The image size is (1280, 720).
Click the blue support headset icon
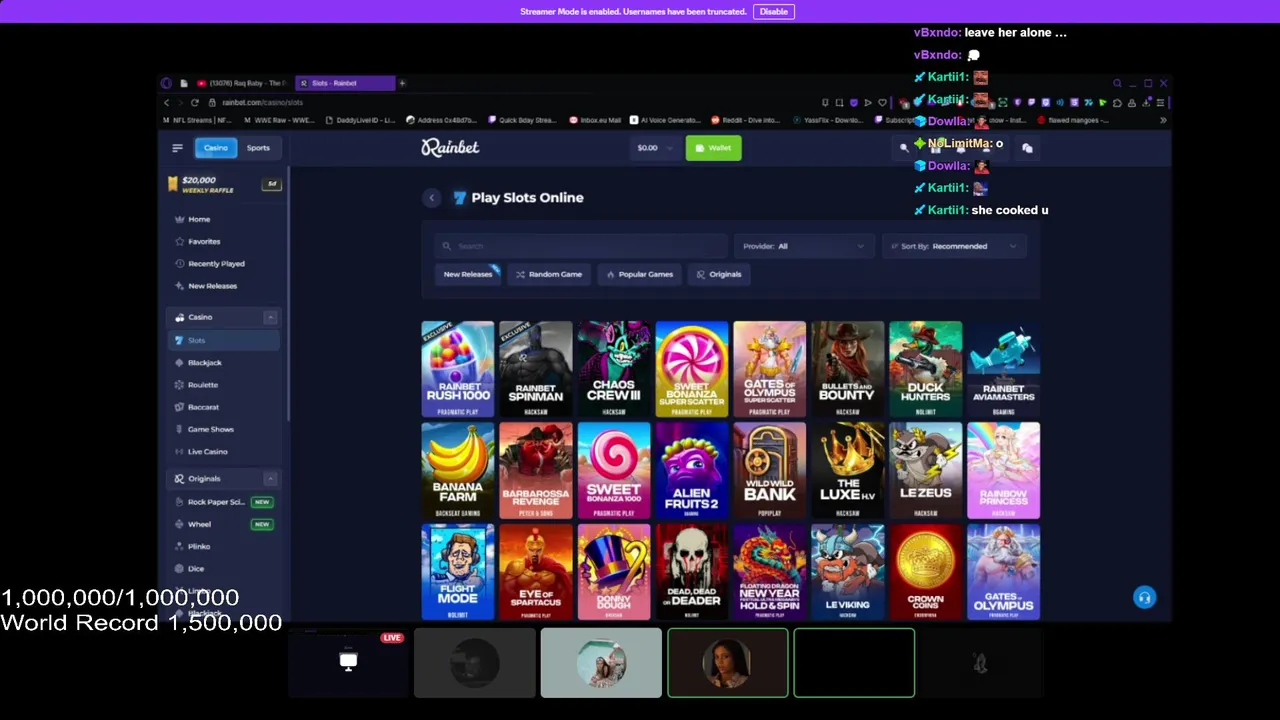point(1144,598)
